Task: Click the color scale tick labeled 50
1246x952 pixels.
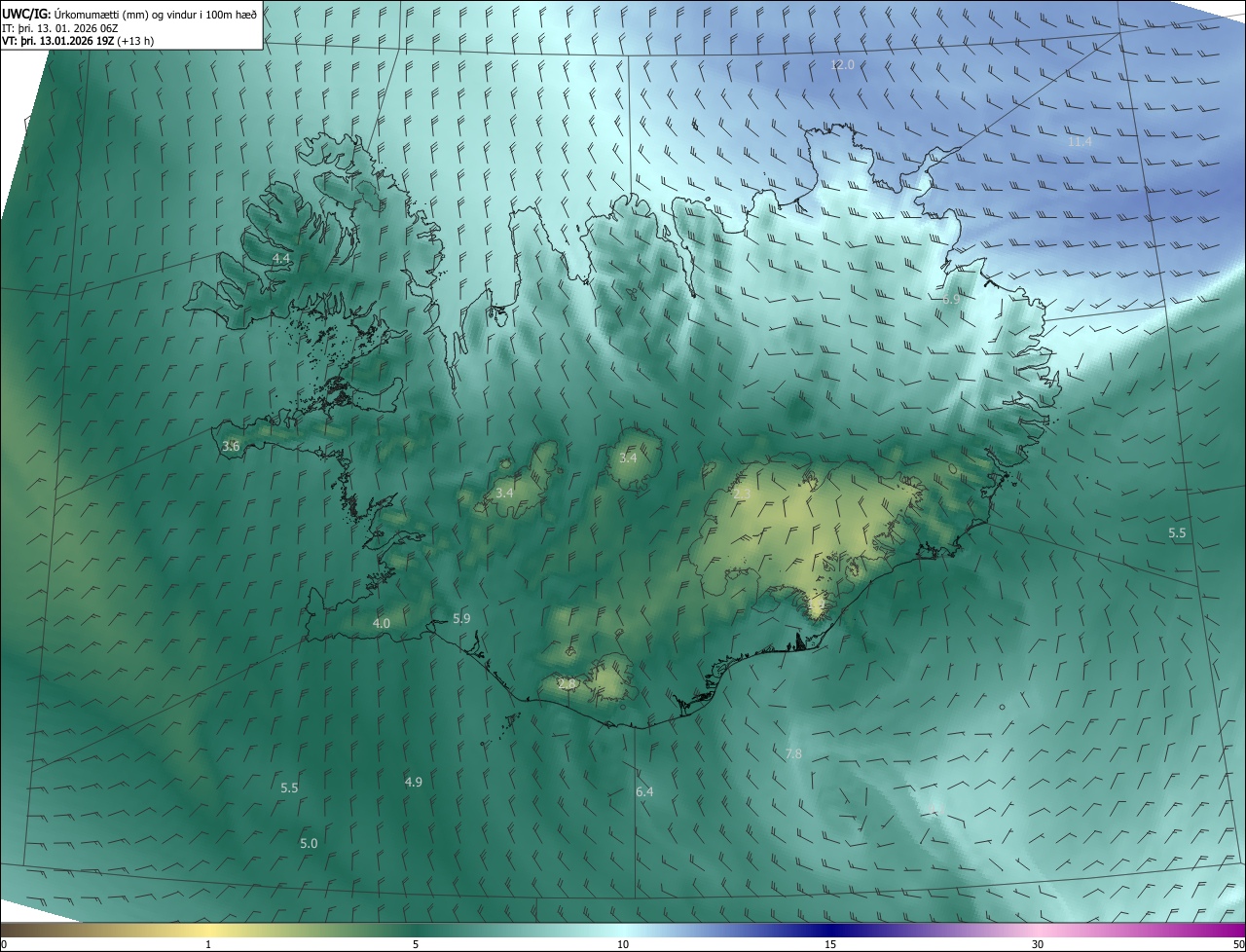Action: click(x=1238, y=944)
